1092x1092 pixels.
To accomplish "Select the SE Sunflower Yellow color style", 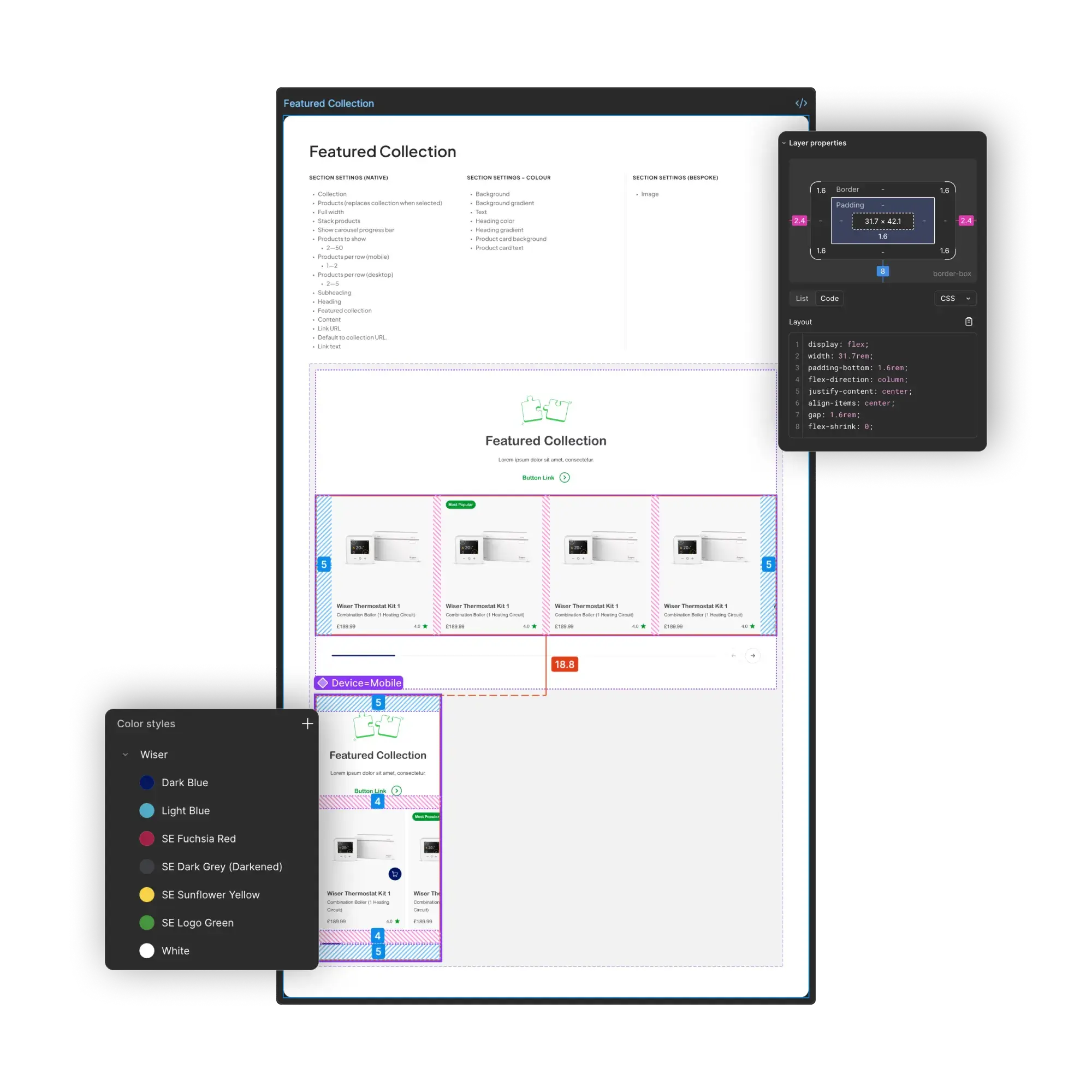I will pos(210,895).
